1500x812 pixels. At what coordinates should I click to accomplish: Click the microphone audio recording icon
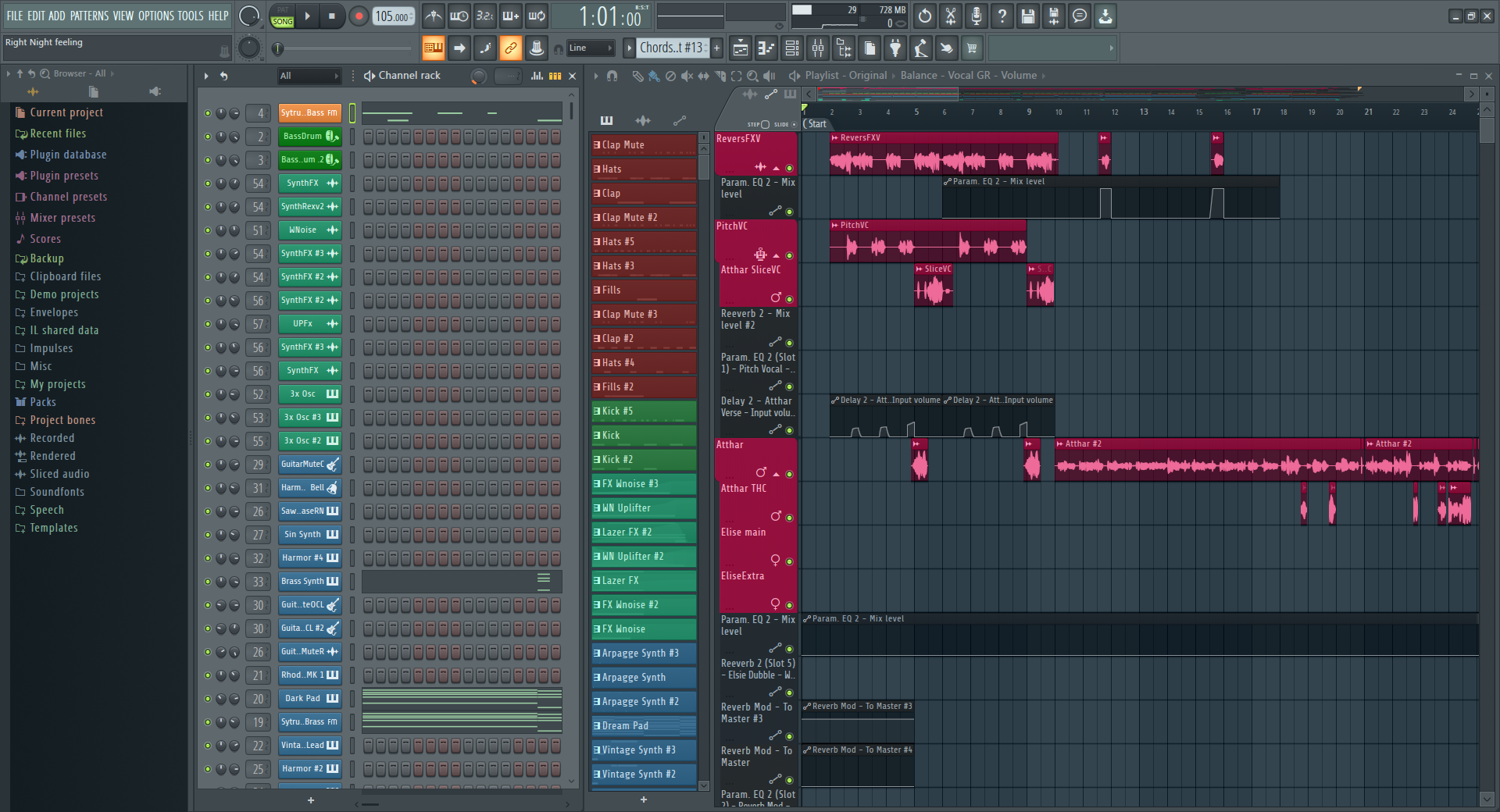977,16
